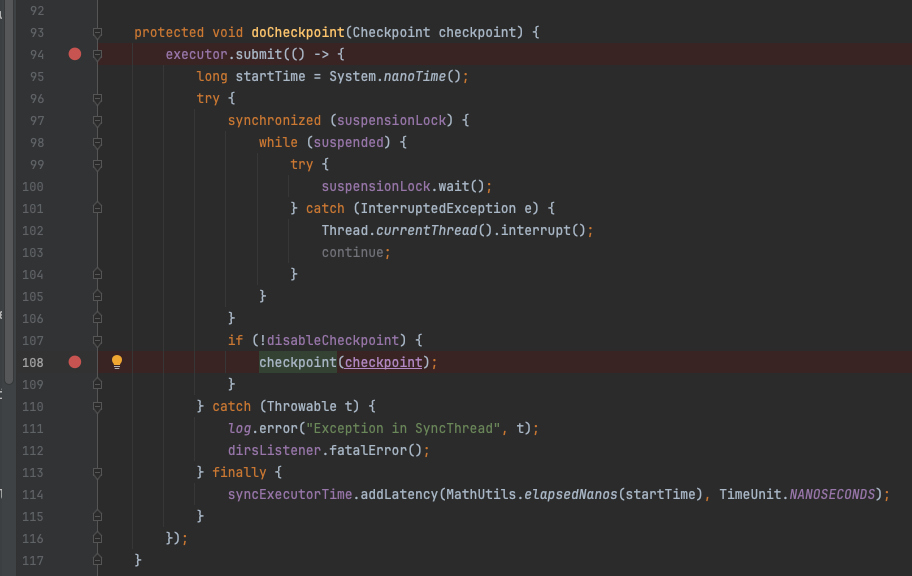The image size is (912, 576).
Task: Remove the breakpoint on line 94
Action: [75, 54]
